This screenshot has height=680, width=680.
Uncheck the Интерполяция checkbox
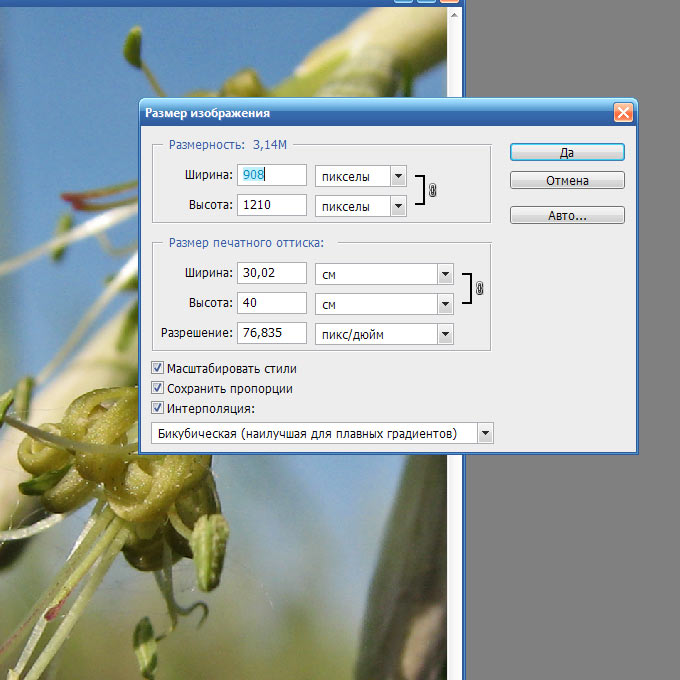[x=157, y=408]
